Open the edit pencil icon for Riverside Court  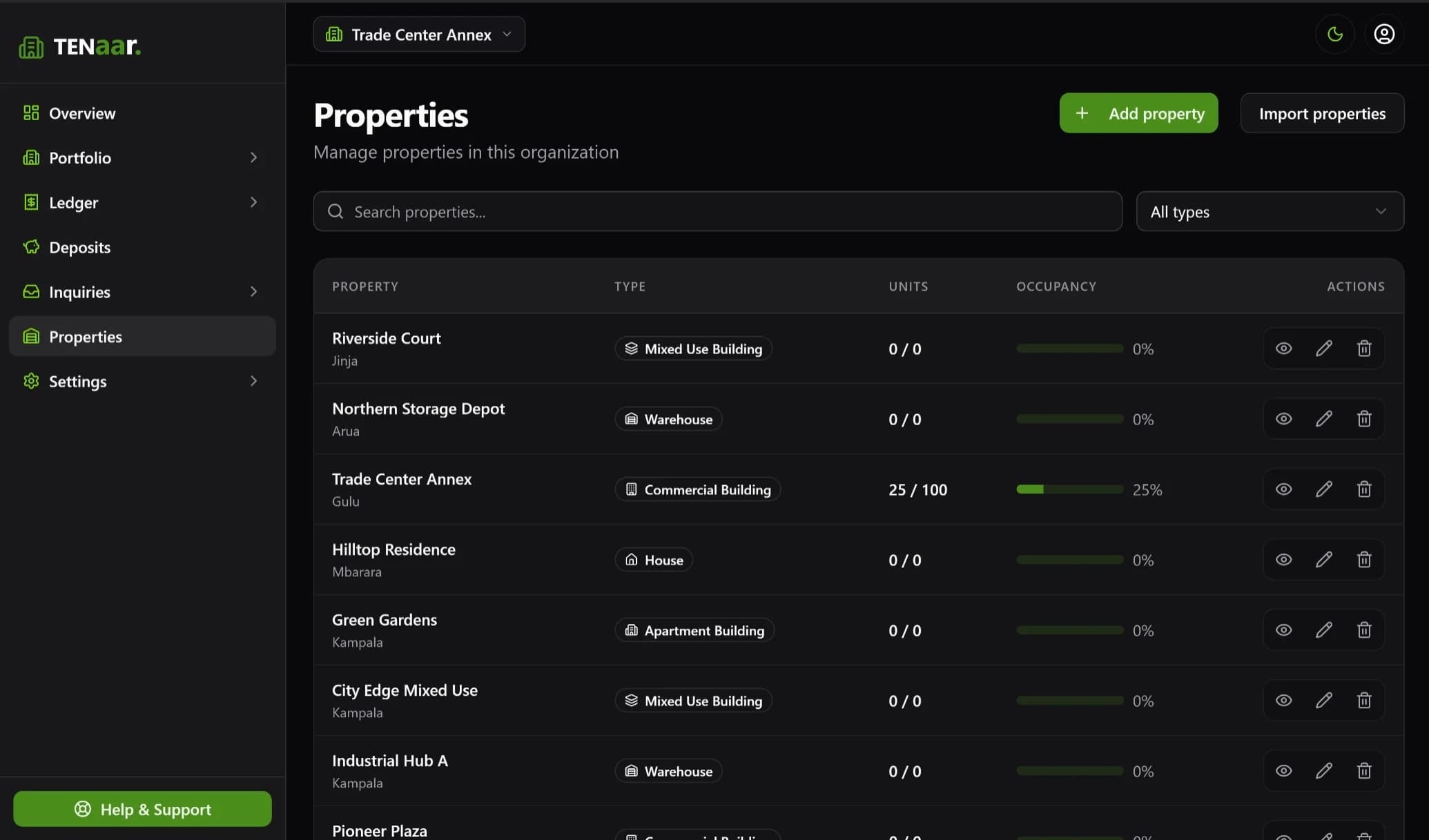tap(1323, 348)
